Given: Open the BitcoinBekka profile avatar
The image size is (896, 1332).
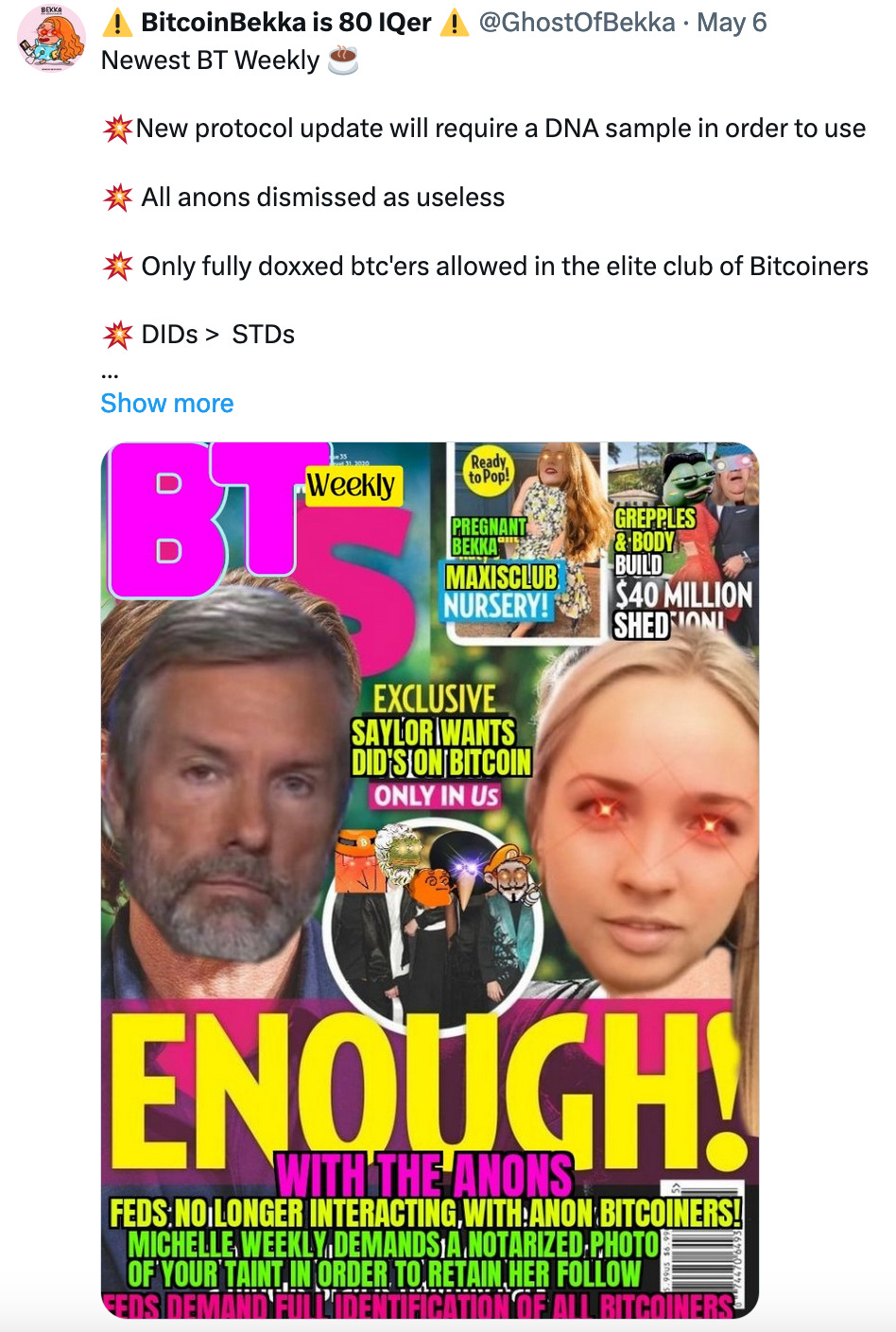Looking at the screenshot, I should pyautogui.click(x=51, y=39).
